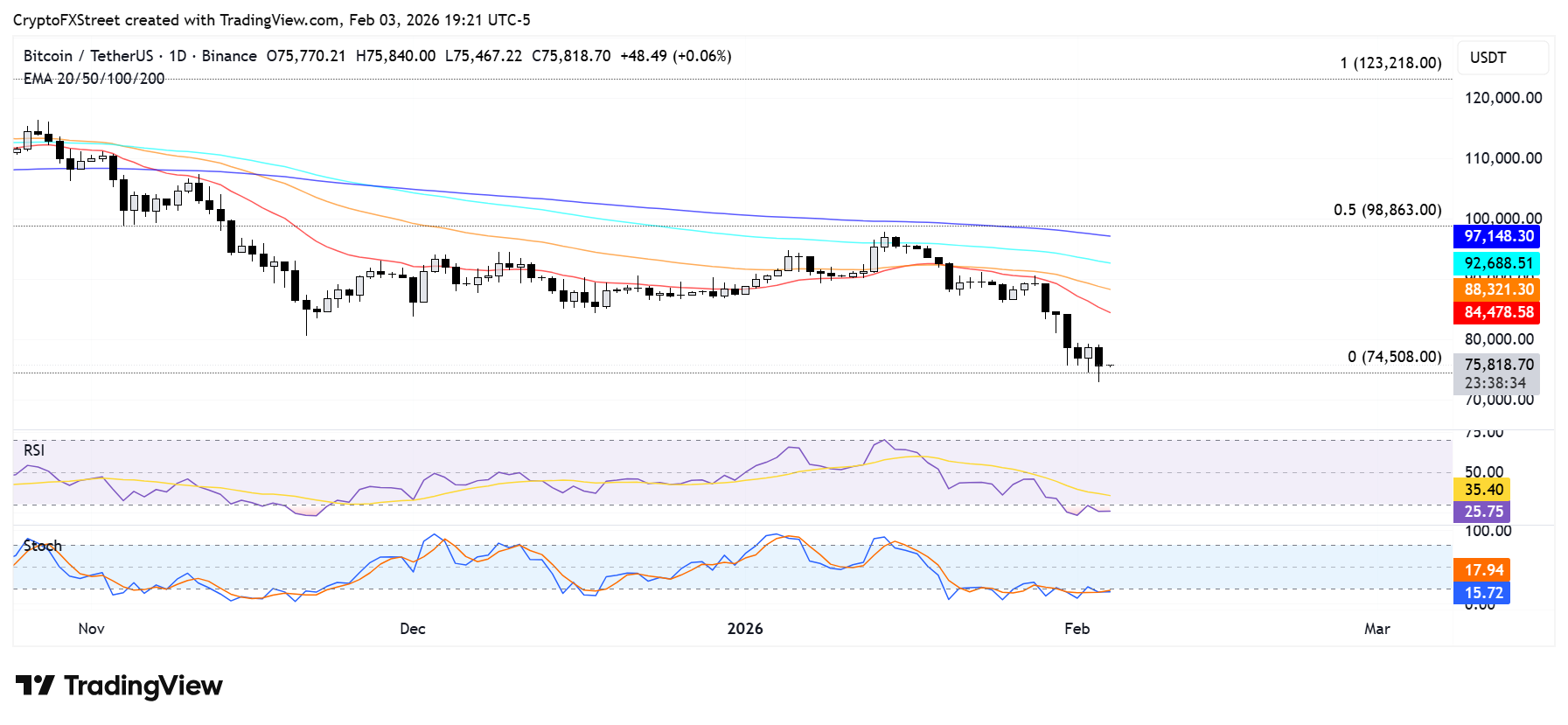1568x725 pixels.
Task: Click the Bitcoin / TetherUS symbol title
Action: tap(87, 56)
